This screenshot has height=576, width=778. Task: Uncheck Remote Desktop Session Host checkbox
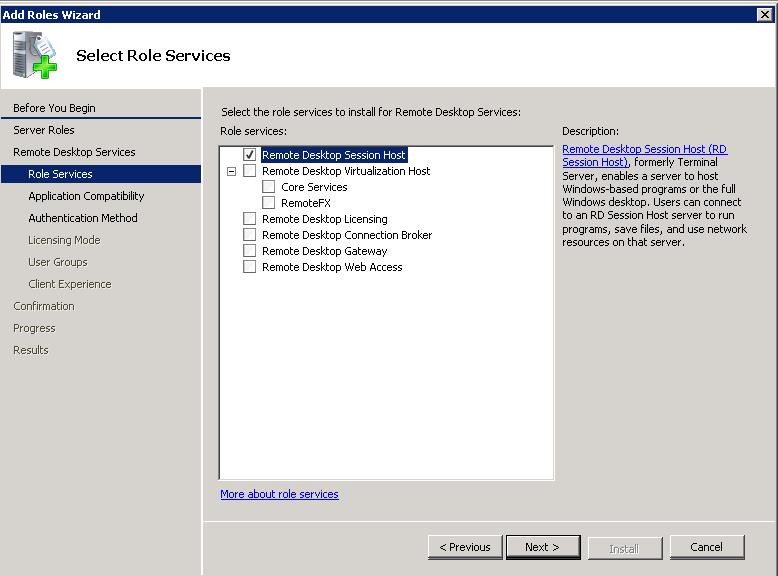pyautogui.click(x=250, y=155)
